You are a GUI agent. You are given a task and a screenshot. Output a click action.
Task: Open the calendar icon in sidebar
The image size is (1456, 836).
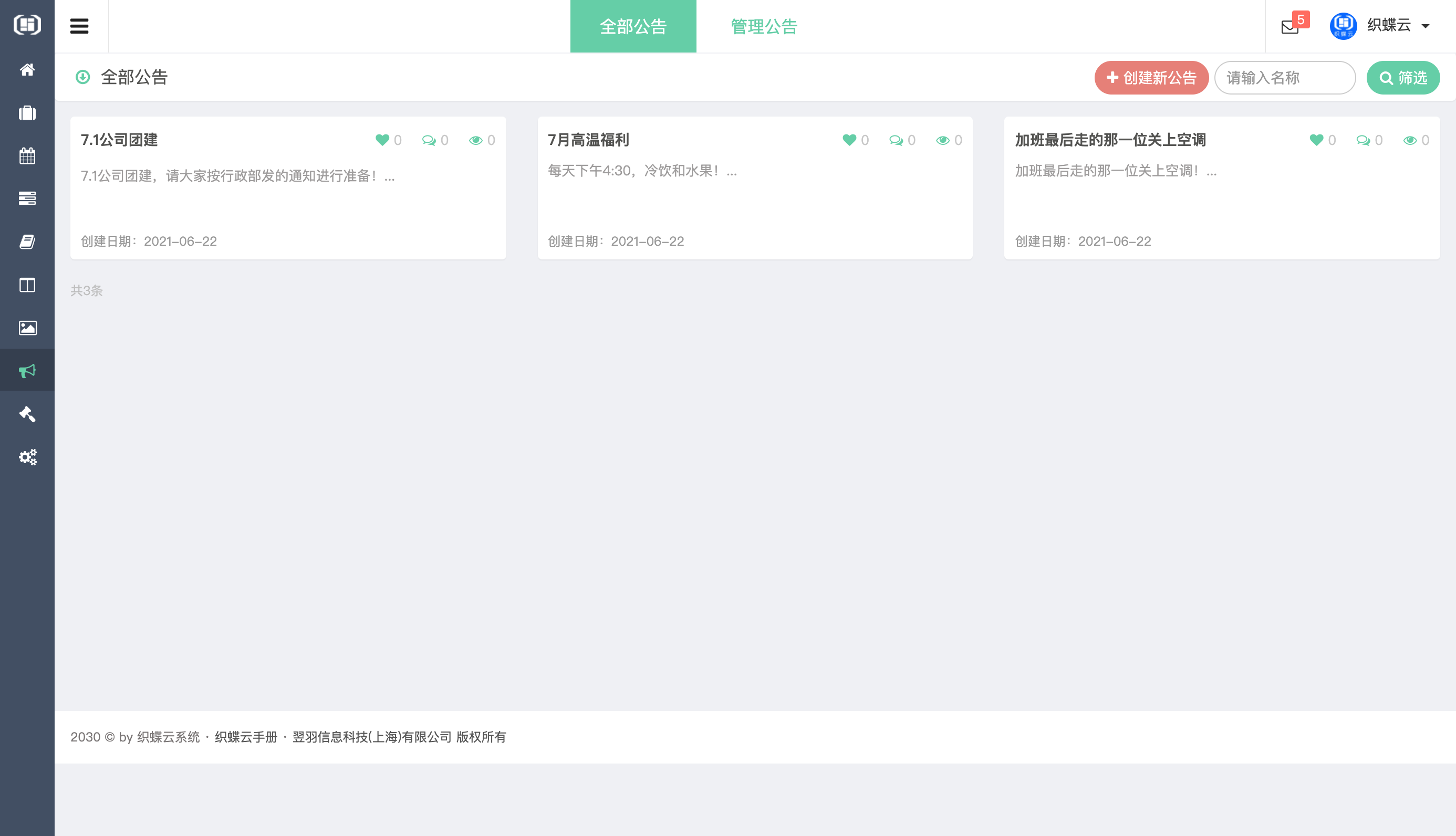pos(27,155)
